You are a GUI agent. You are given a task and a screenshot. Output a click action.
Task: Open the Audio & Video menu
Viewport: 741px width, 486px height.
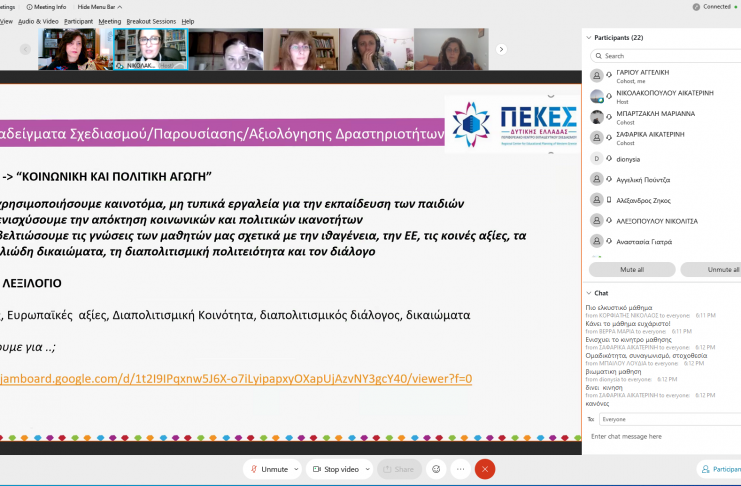(38, 21)
